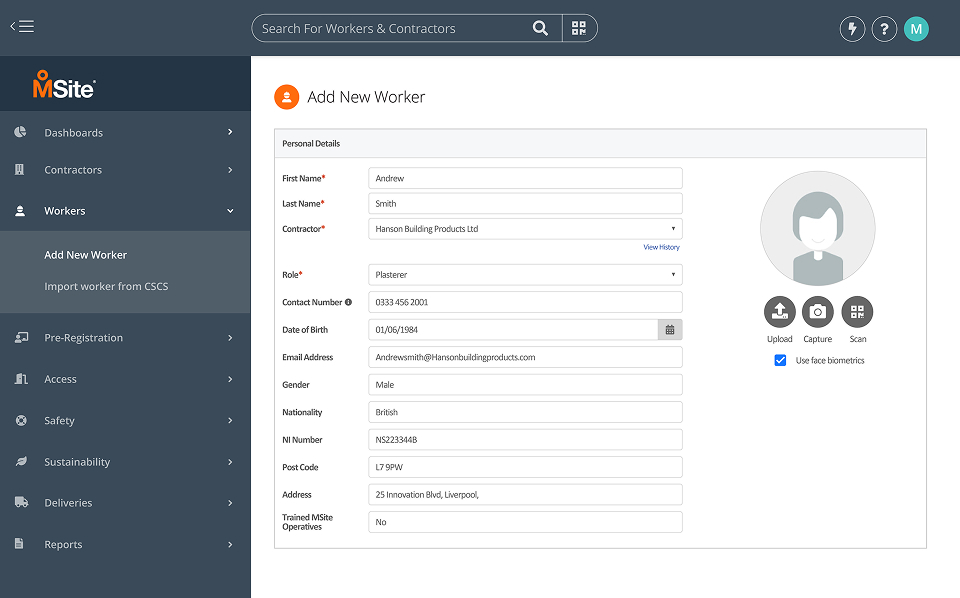Open the Reports menu item
Viewport: 960px width, 598px height.
point(125,544)
